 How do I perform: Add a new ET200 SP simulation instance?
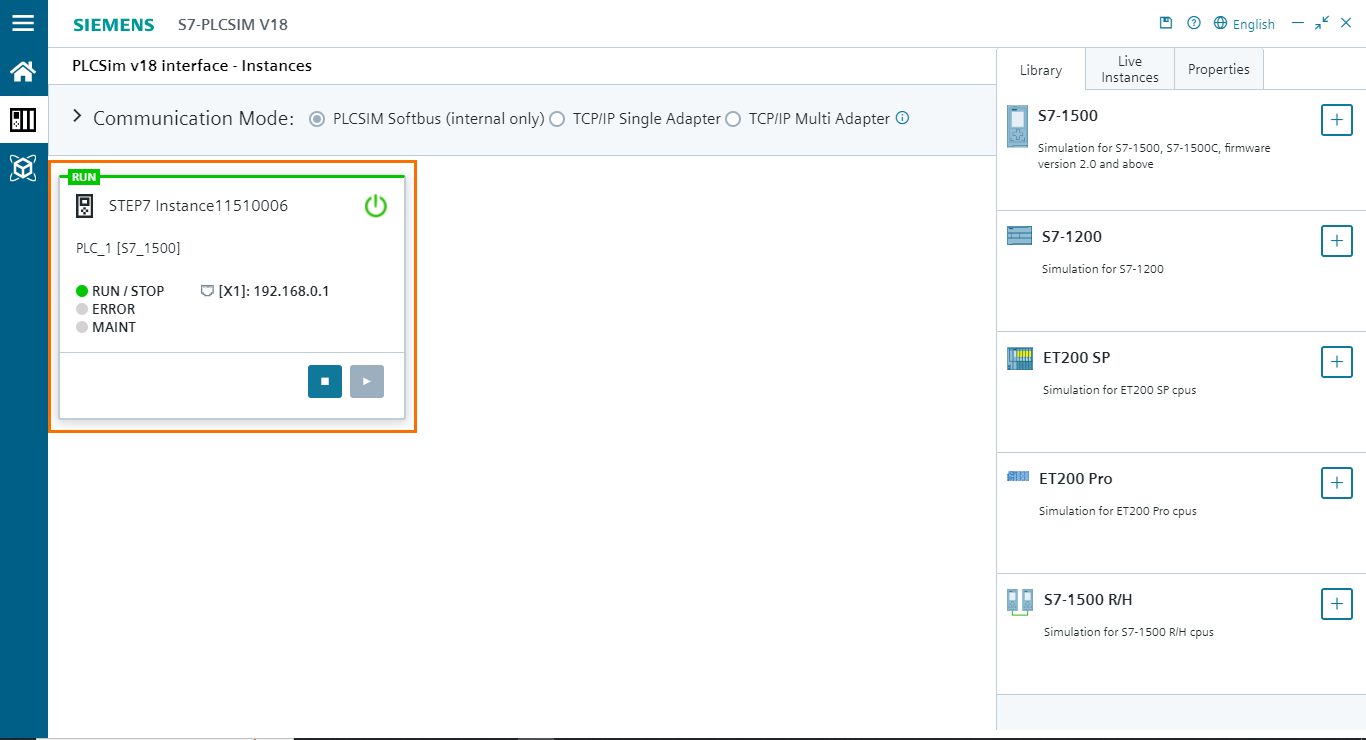pos(1337,362)
